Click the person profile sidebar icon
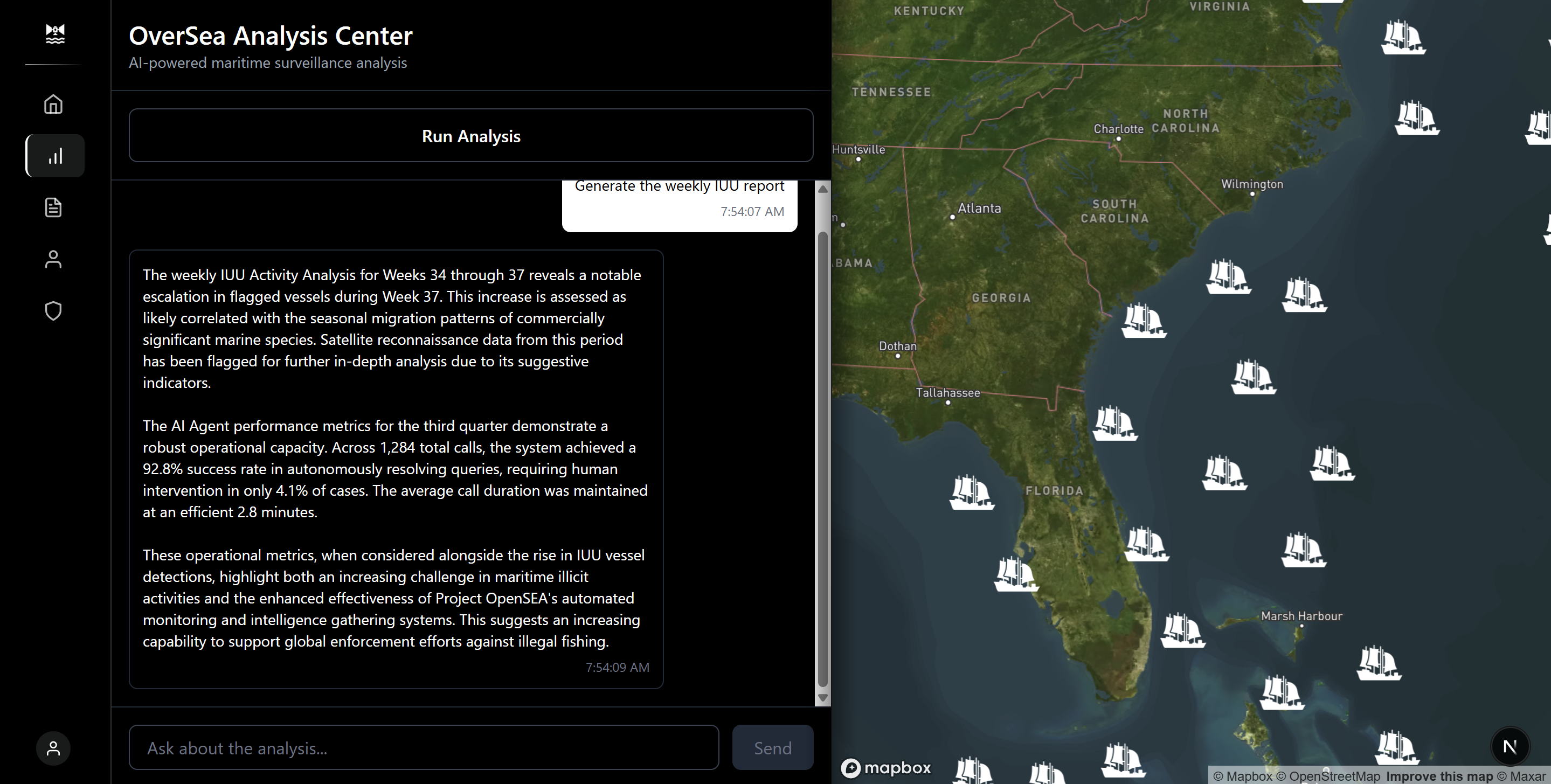 coord(53,259)
